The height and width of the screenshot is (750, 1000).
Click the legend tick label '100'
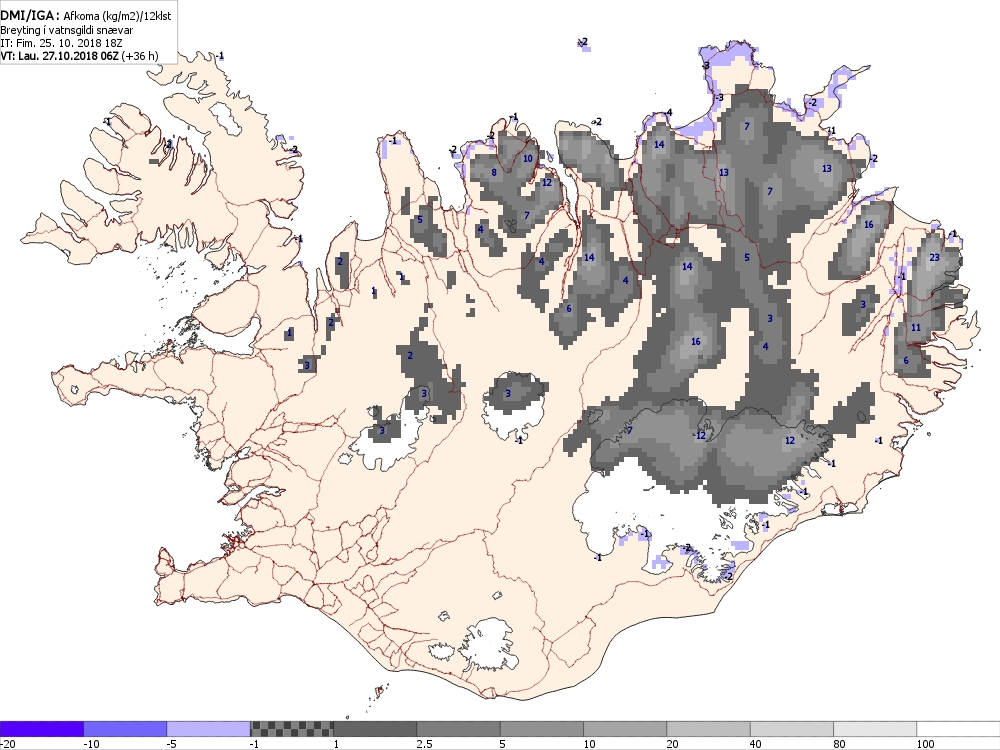925,744
